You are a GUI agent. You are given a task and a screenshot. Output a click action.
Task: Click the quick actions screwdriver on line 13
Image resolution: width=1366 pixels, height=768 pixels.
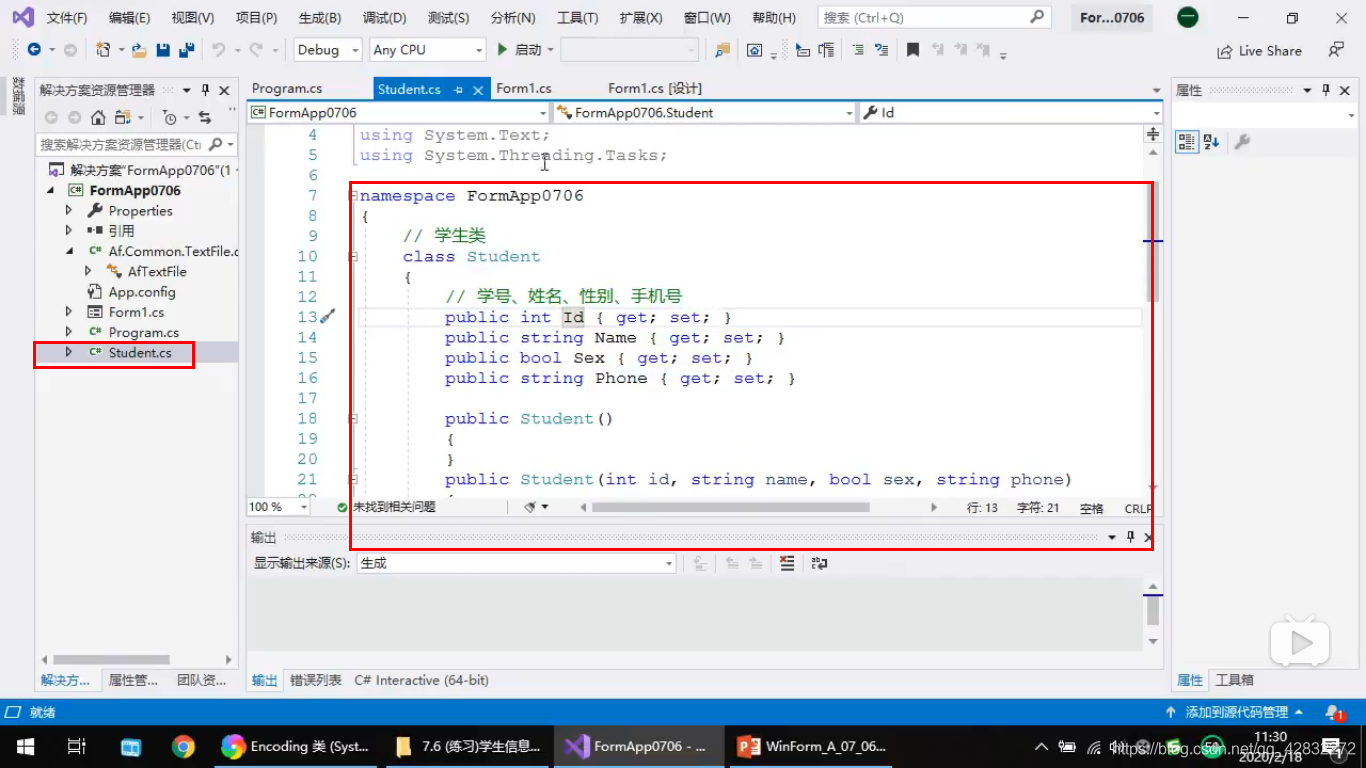[x=327, y=317]
